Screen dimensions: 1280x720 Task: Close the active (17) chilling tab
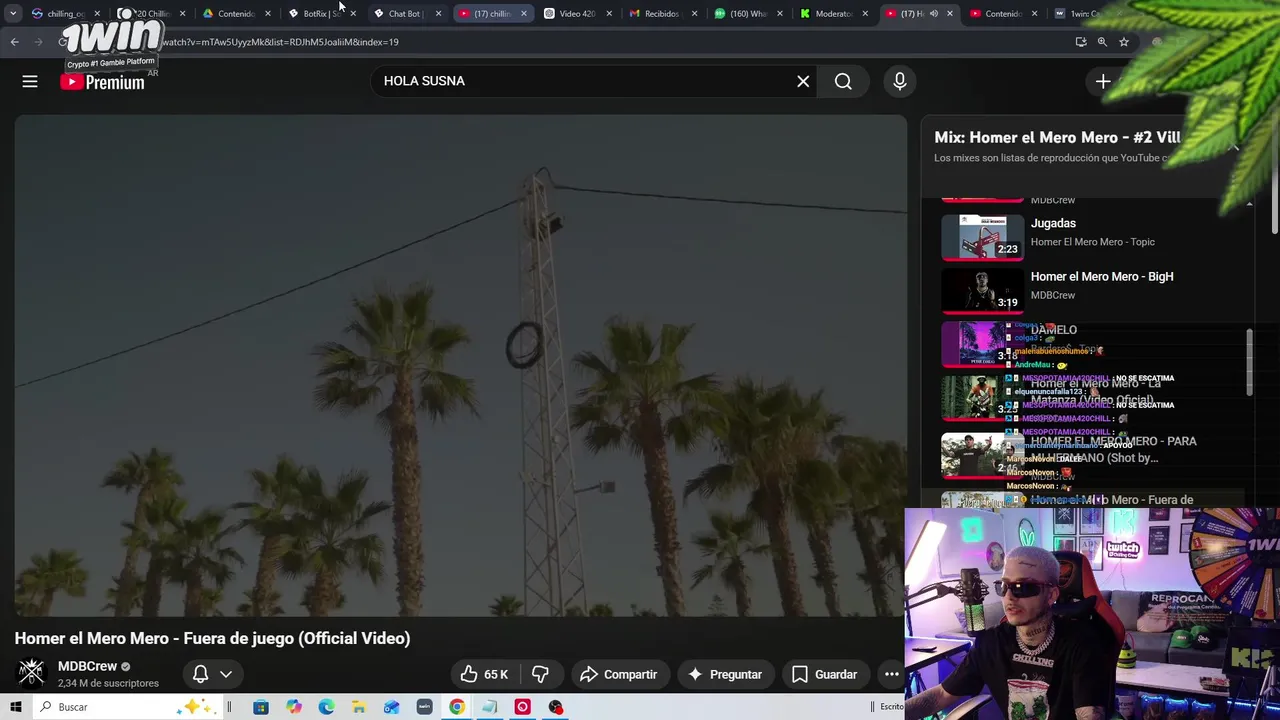point(523,14)
